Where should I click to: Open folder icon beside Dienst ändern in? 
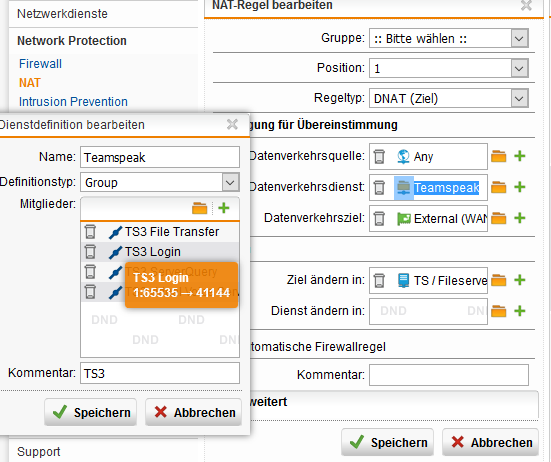[499, 311]
